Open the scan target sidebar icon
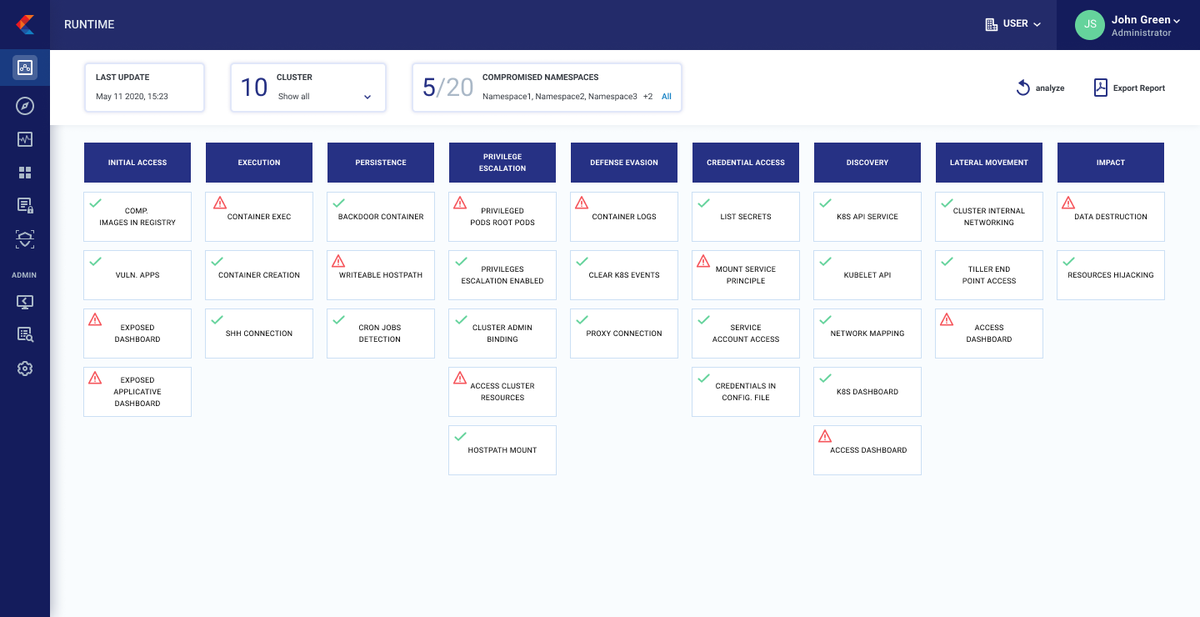The width and height of the screenshot is (1200, 617). click(25, 239)
